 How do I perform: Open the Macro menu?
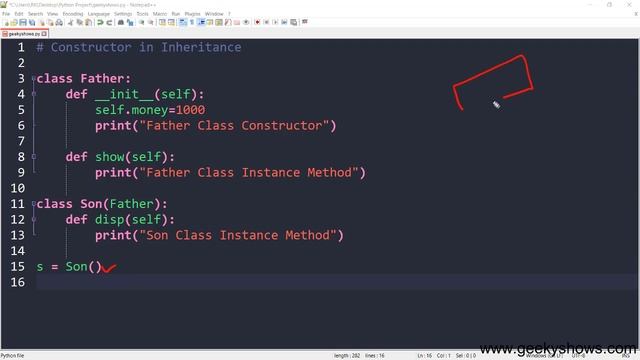tap(160, 14)
